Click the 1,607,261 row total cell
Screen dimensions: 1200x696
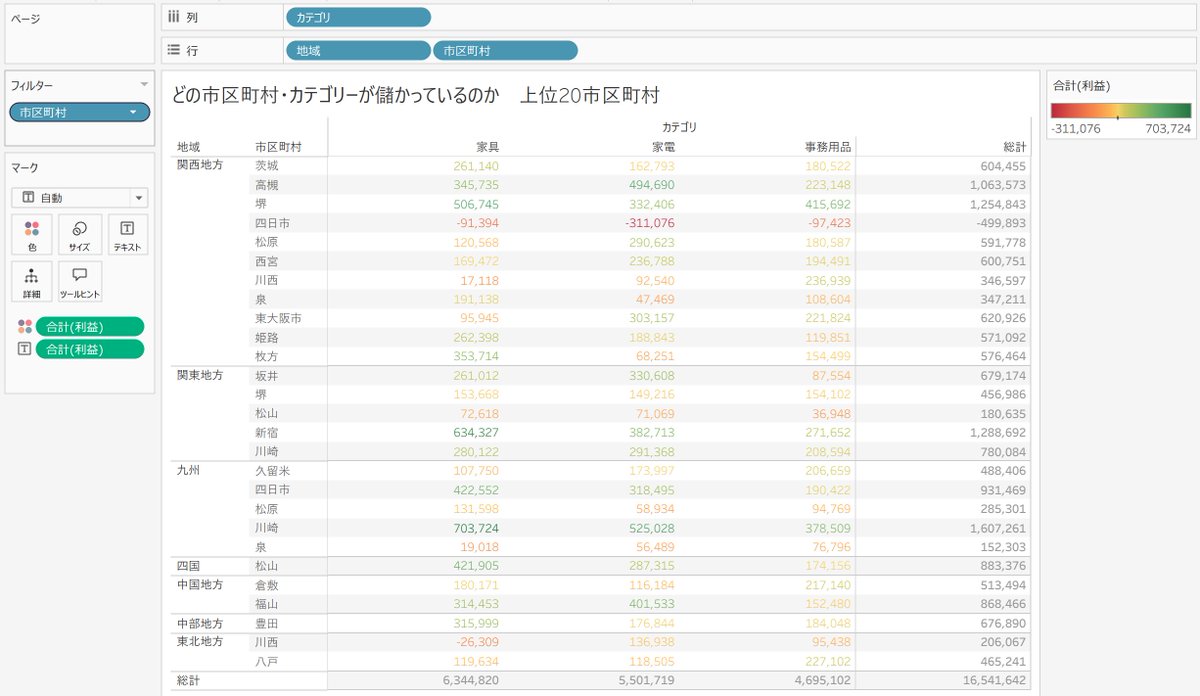point(998,528)
